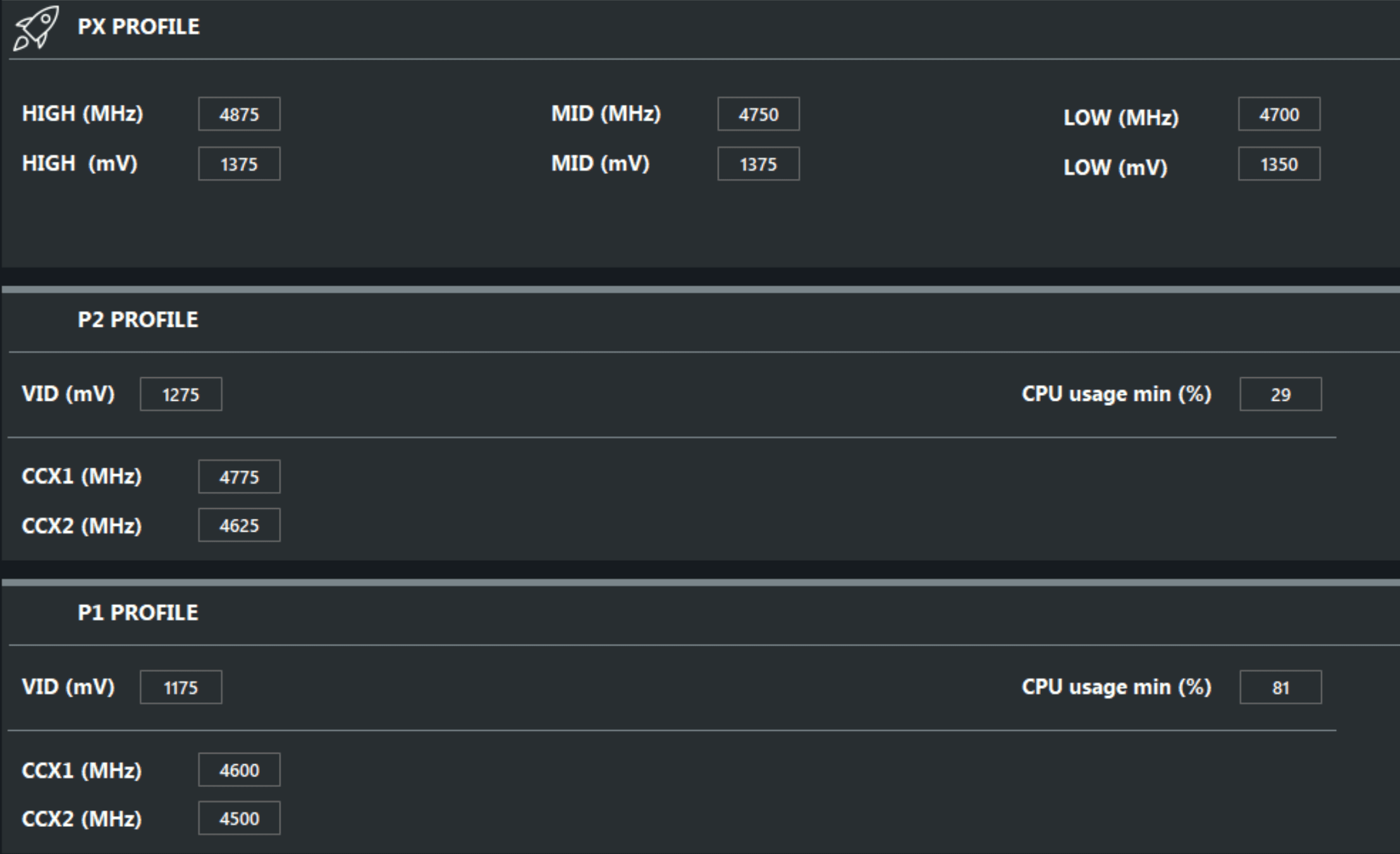Focus the MID (MHz) field showing 4750
Screen dimensions: 1400x854
click(x=758, y=114)
